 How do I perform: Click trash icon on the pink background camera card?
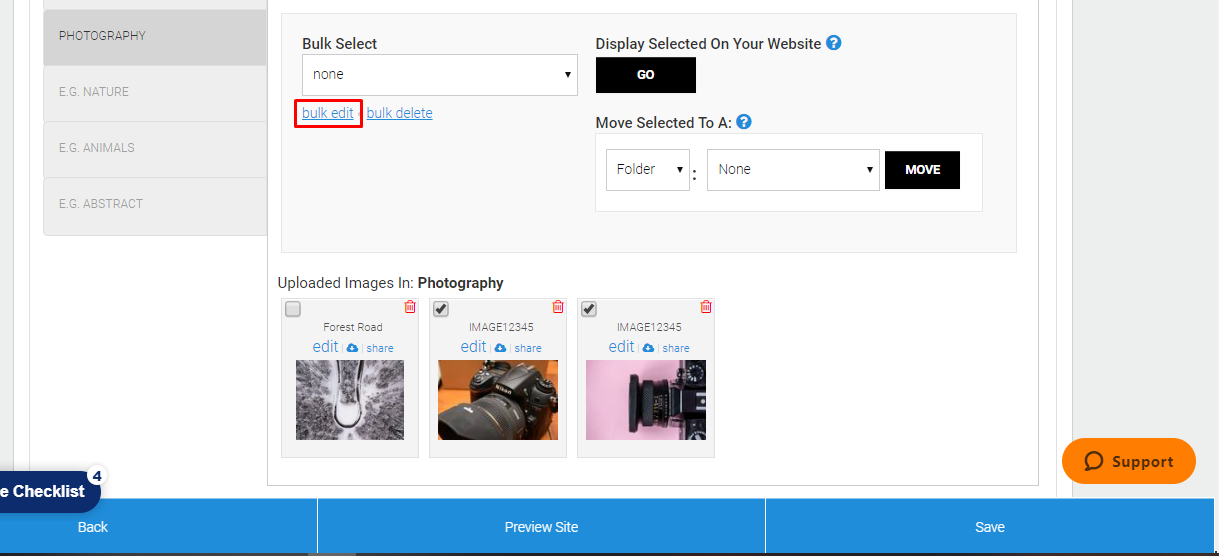706,307
